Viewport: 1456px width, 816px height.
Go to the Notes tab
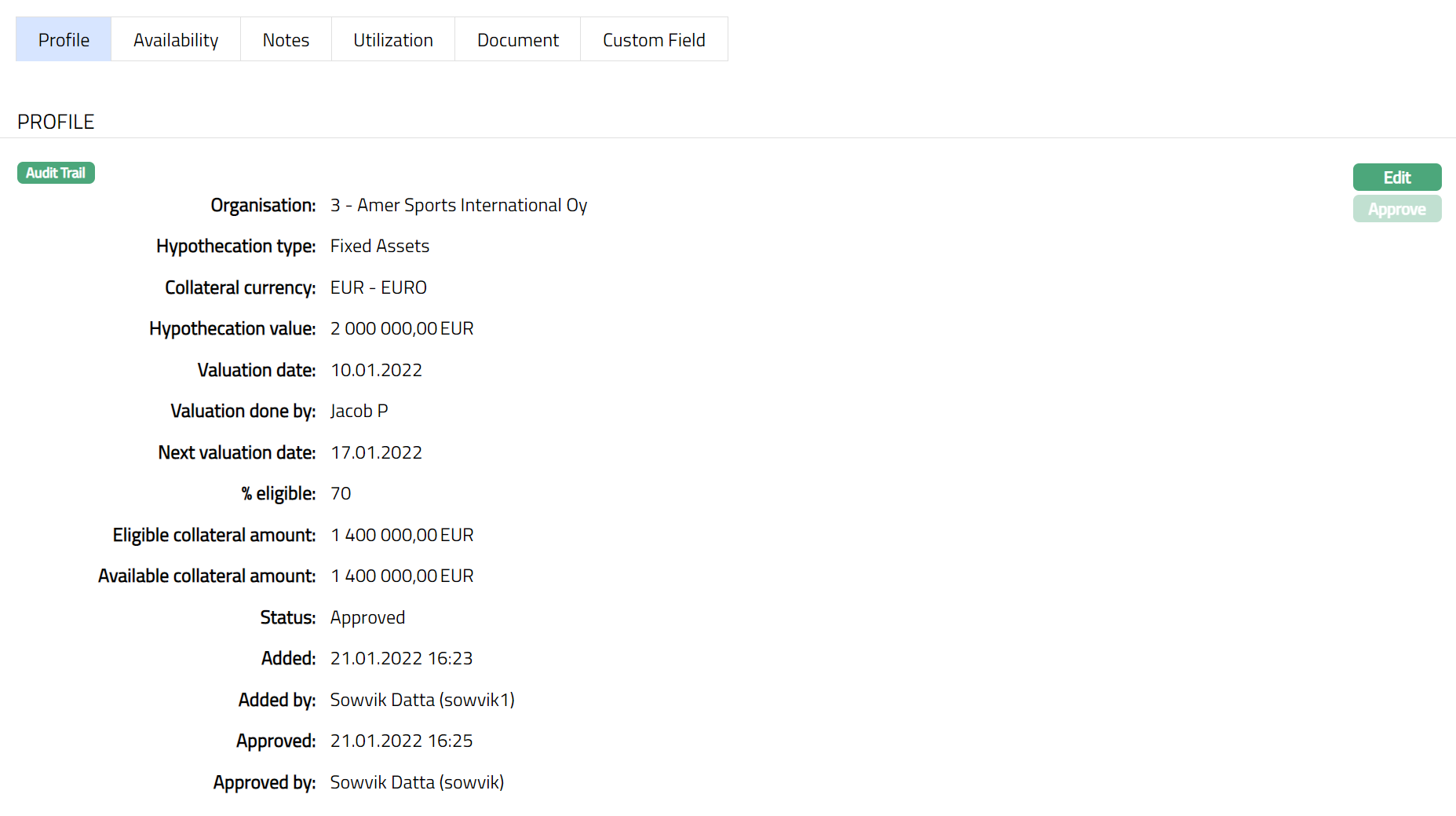pyautogui.click(x=286, y=40)
